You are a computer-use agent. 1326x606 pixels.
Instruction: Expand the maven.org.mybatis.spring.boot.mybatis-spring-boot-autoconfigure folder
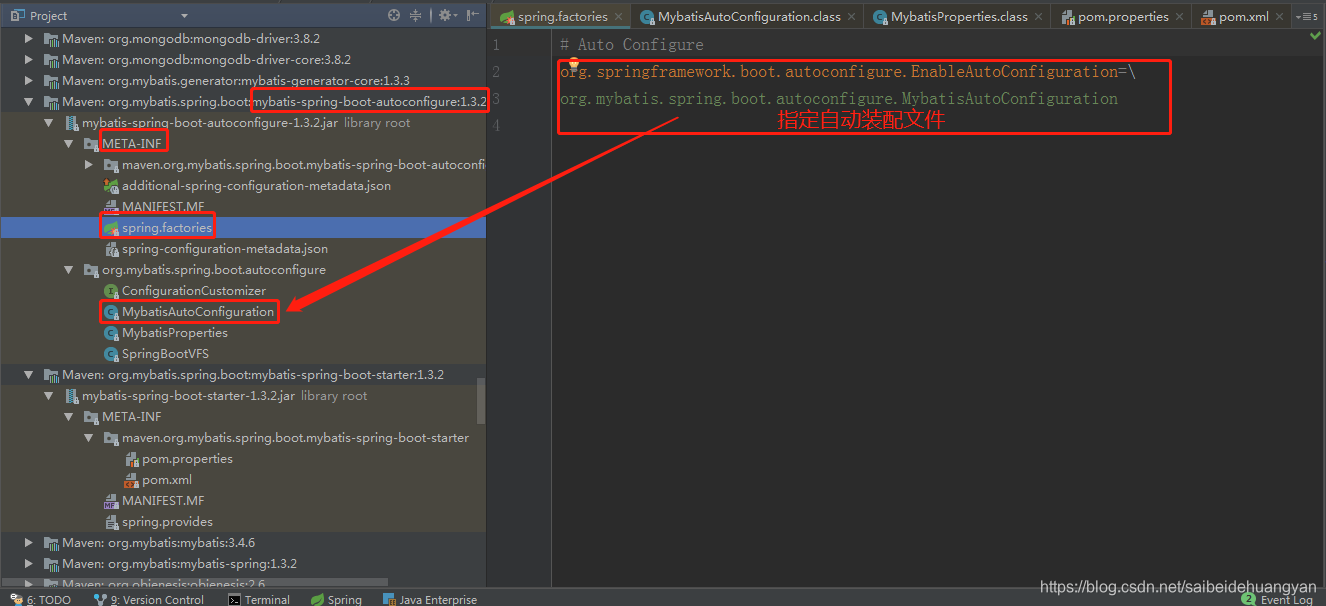(x=89, y=165)
